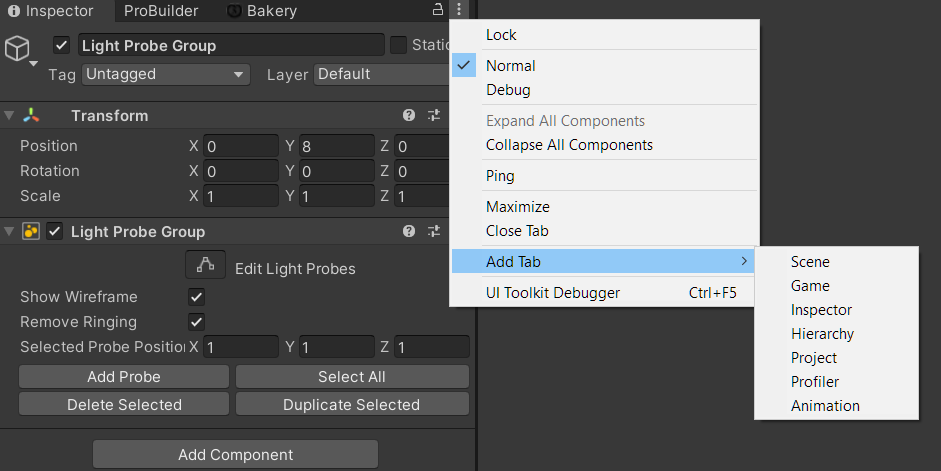Open Light Probe Group help icon
This screenshot has height=471, width=941.
pos(409,232)
